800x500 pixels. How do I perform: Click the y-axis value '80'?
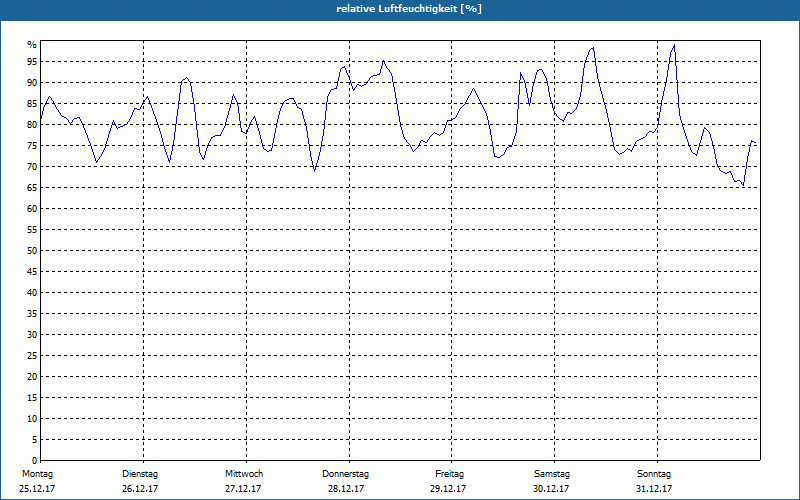point(32,124)
